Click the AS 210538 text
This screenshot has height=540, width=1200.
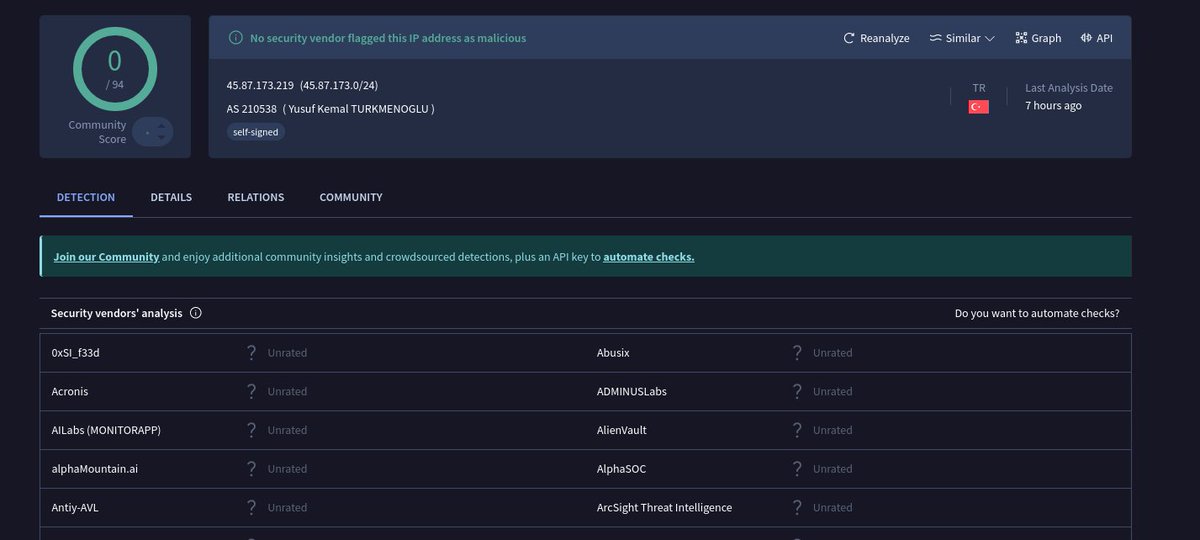[252, 108]
